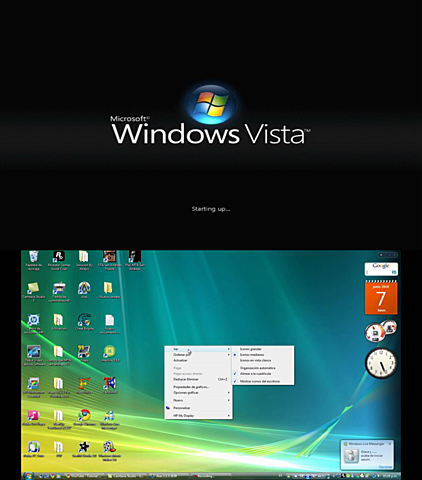Launch the TextAloud shortcut icon
422x480 pixels.
(x=109, y=384)
